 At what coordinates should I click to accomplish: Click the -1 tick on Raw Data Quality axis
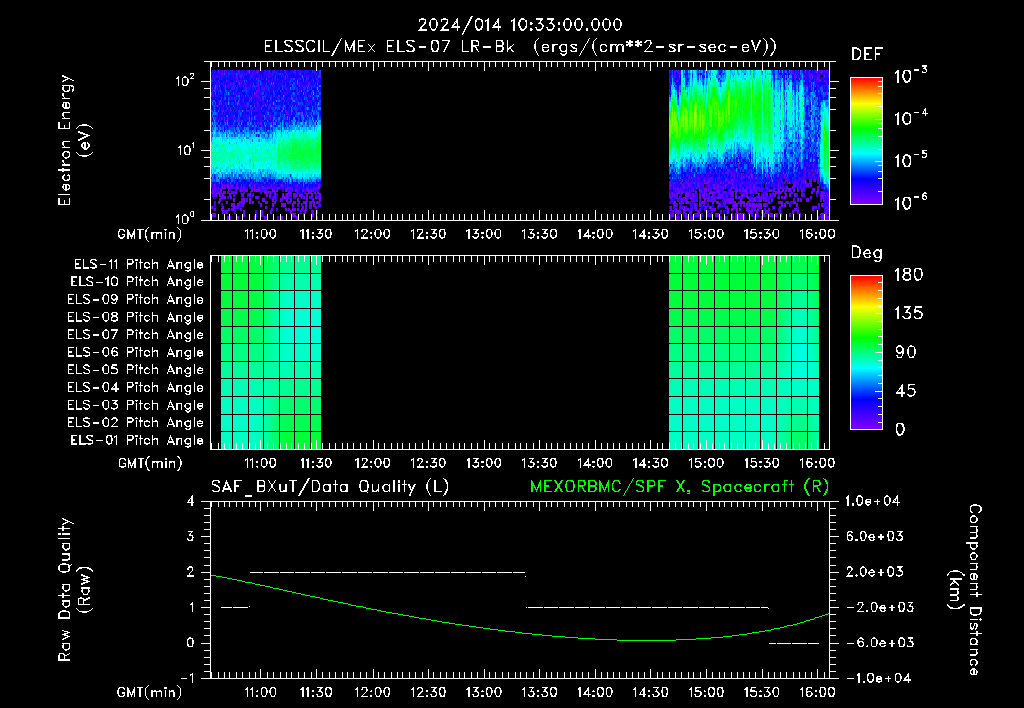click(187, 678)
